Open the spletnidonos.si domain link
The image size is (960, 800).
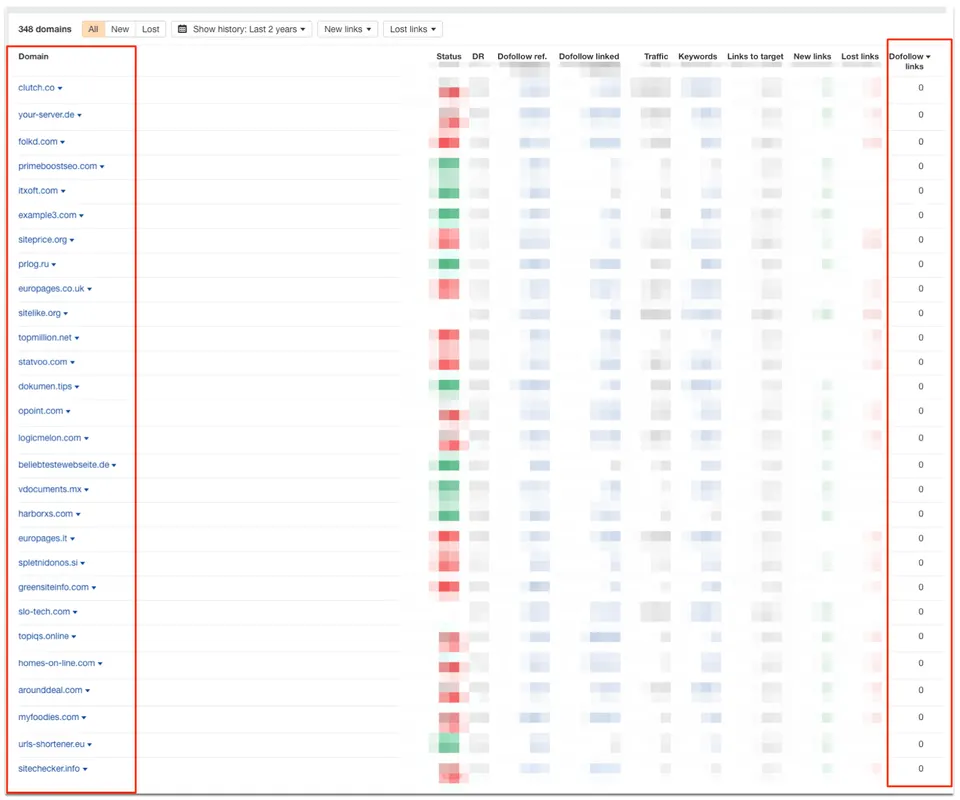48,563
